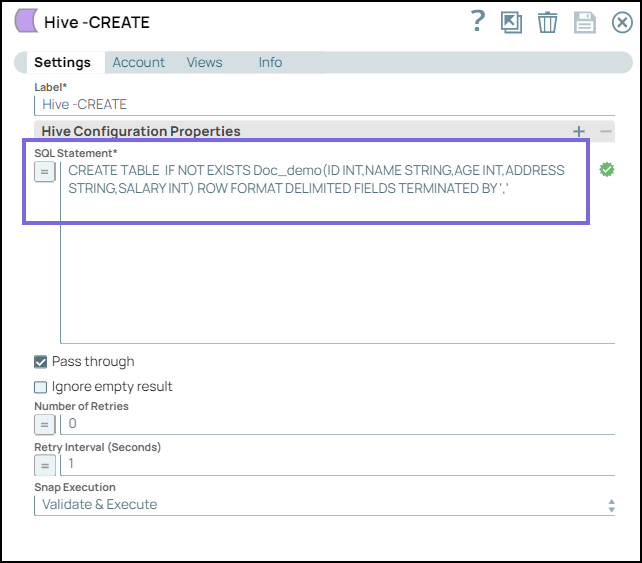Image resolution: width=642 pixels, height=563 pixels.
Task: Click the purple Hive snap icon
Action: tap(26, 22)
